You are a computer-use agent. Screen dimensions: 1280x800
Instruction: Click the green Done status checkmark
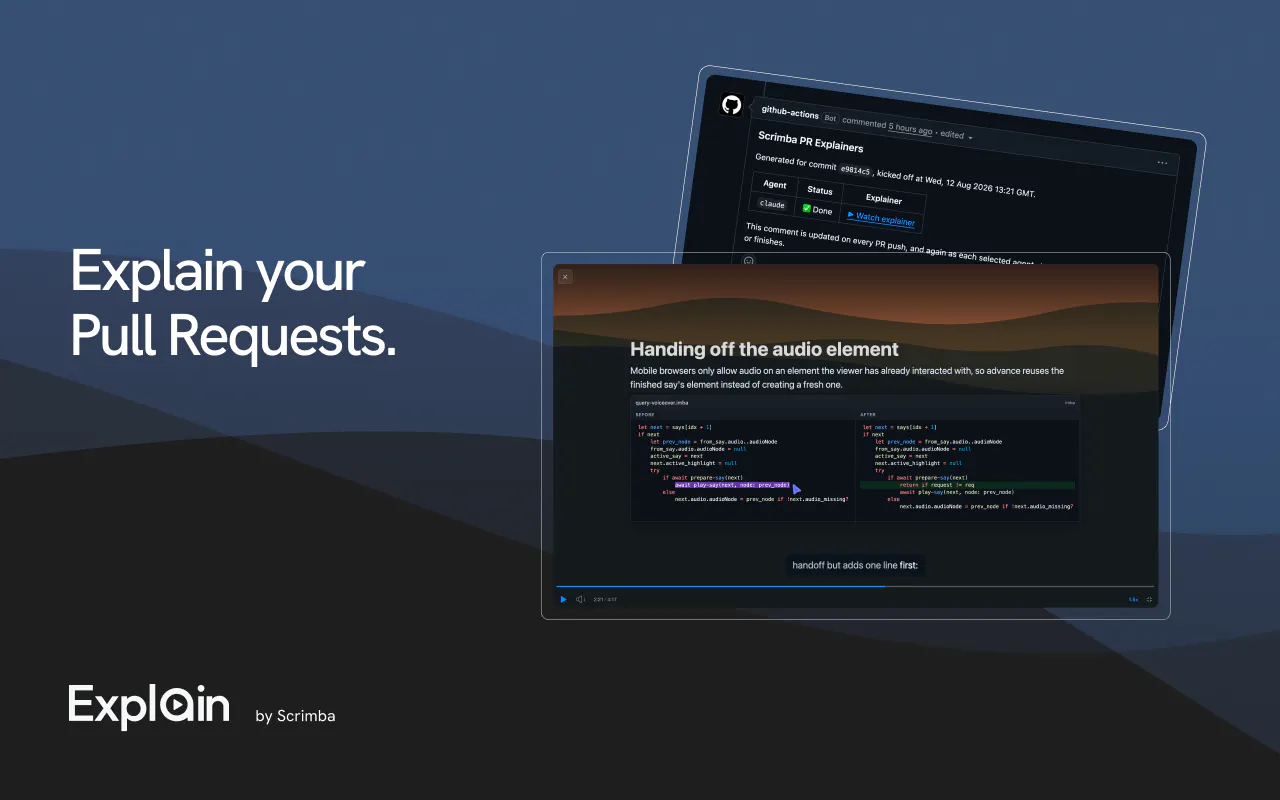pos(807,208)
